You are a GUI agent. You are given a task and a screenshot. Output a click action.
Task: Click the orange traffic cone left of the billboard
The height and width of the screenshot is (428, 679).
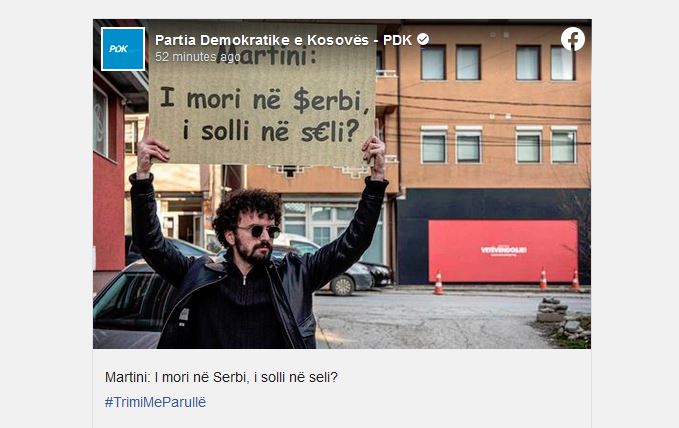pos(438,283)
